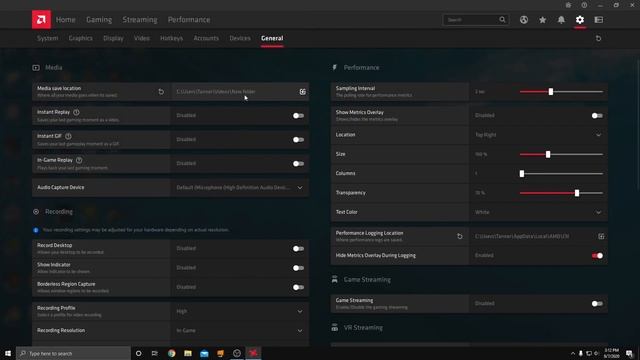Click the Transparency slider handle

577,193
